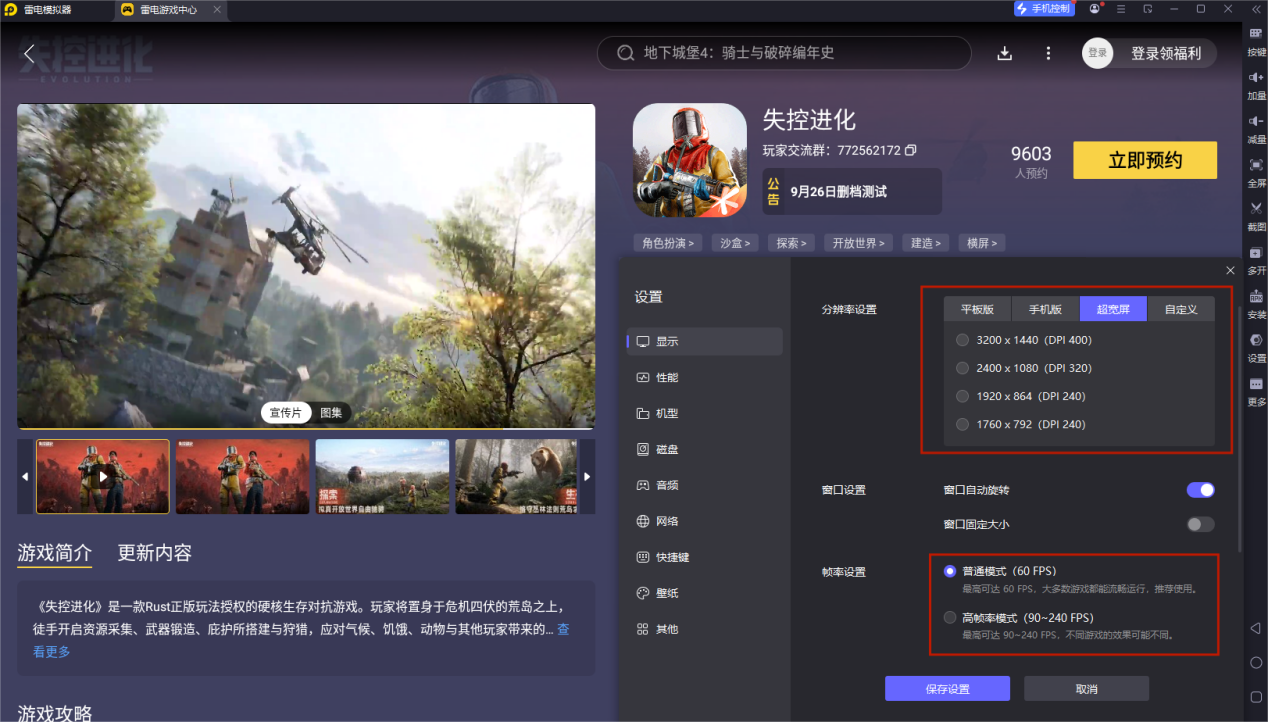Open the 9月26日删档测试 announcement

[x=852, y=191]
